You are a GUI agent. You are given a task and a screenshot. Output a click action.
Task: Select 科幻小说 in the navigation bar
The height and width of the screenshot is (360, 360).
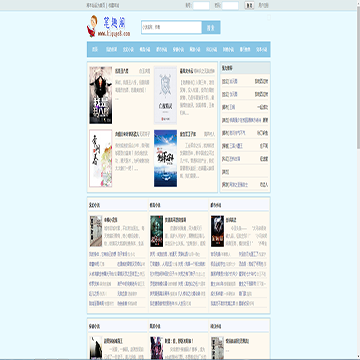coord(212,49)
